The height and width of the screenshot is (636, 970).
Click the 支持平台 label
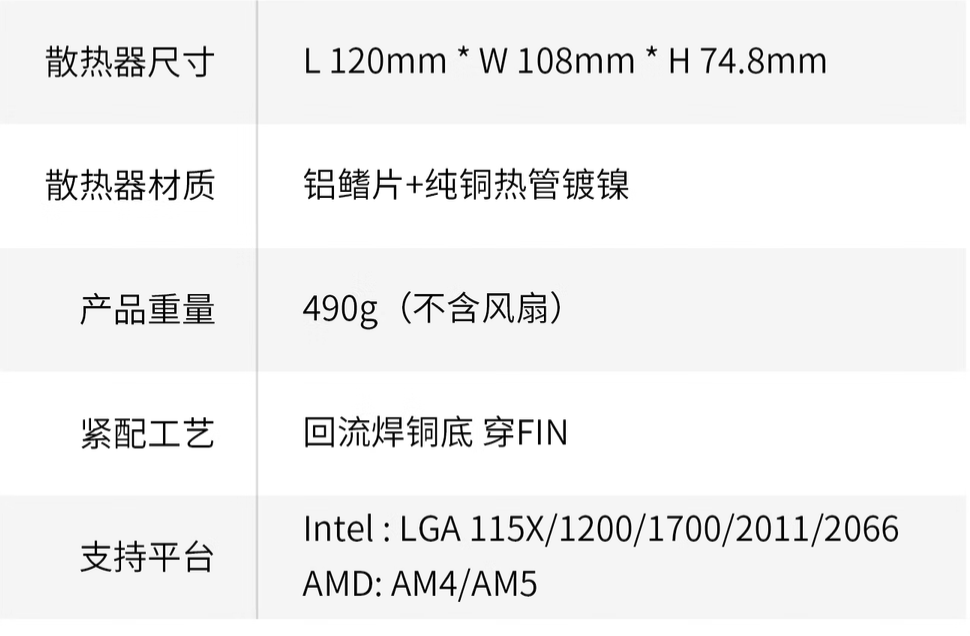coord(147,556)
